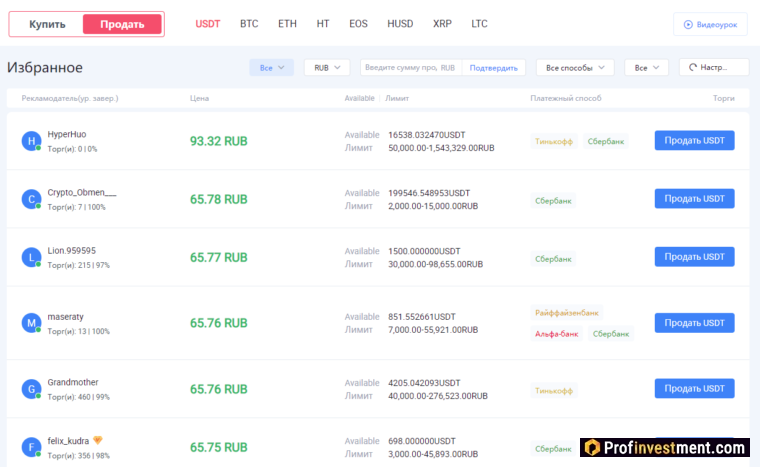Image resolution: width=760 pixels, height=467 pixels.
Task: Click HyperHuo's avatar icon
Action: 32,141
